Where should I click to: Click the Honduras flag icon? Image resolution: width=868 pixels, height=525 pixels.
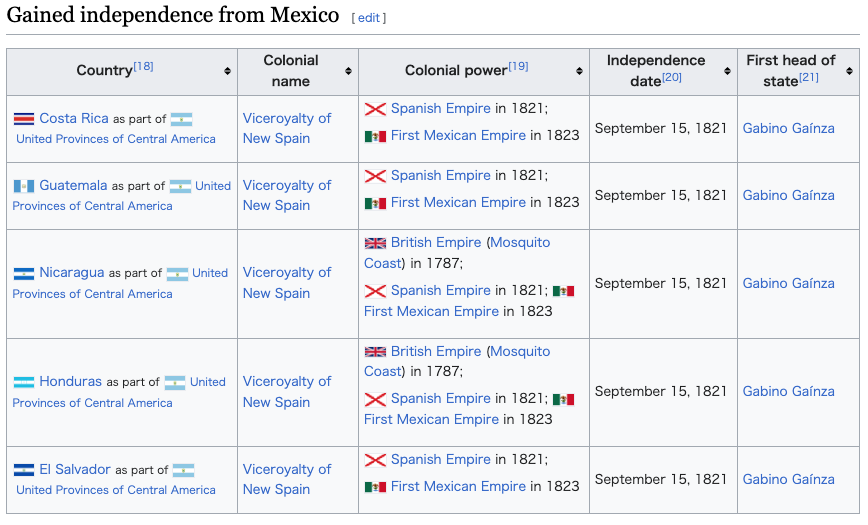24,382
